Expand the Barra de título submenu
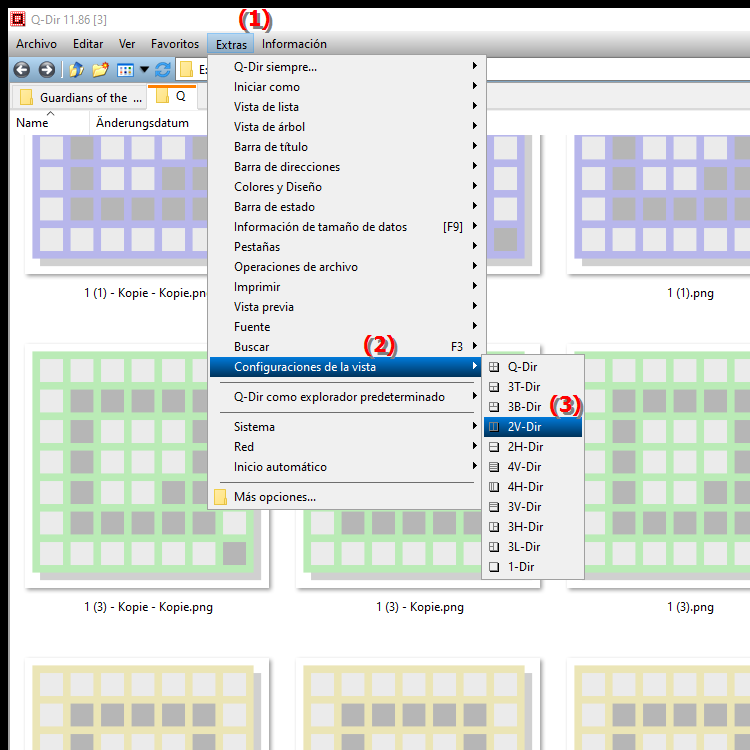 [345, 147]
